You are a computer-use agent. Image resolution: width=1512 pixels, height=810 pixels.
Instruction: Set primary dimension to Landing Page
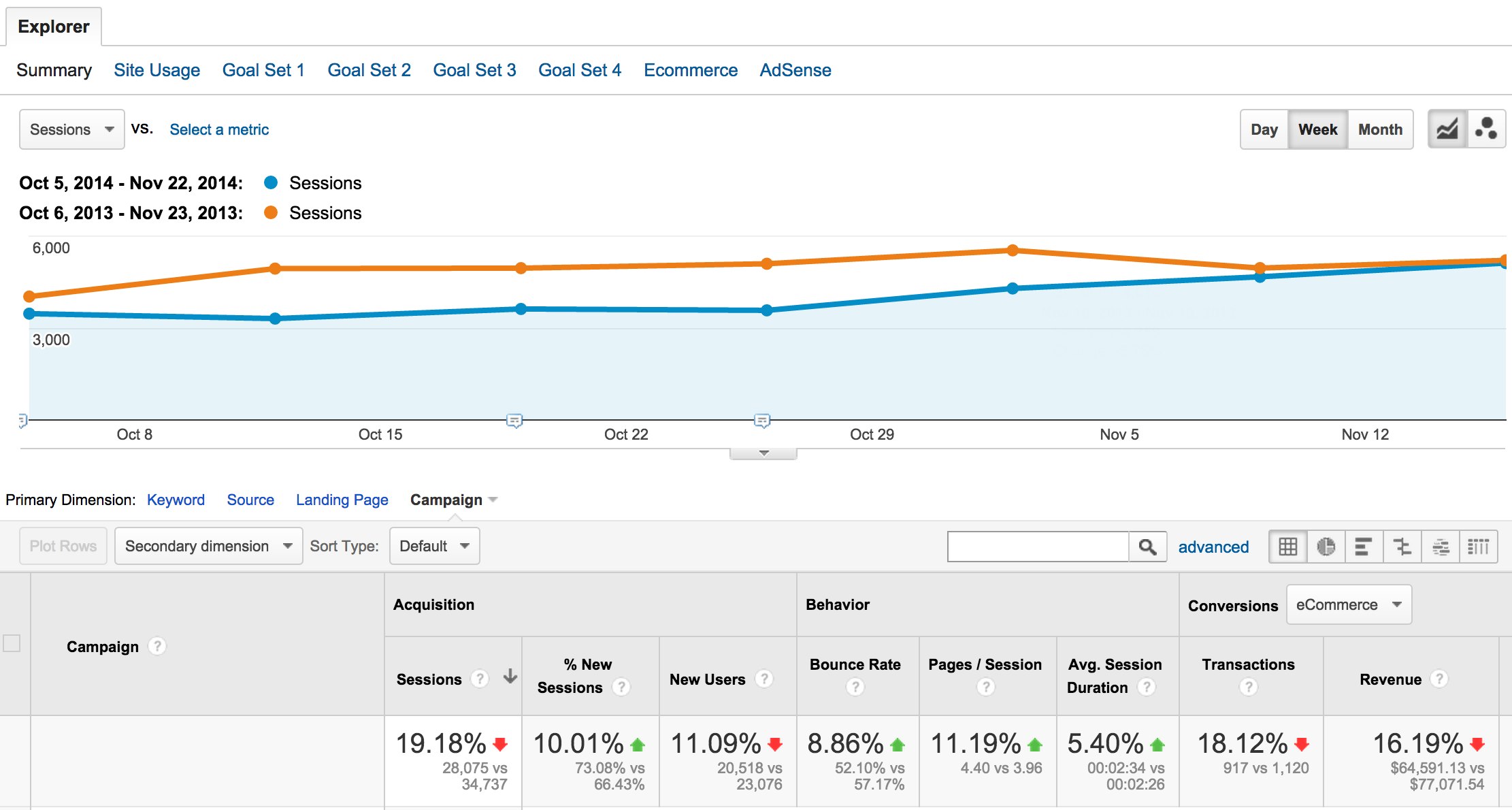(x=342, y=500)
